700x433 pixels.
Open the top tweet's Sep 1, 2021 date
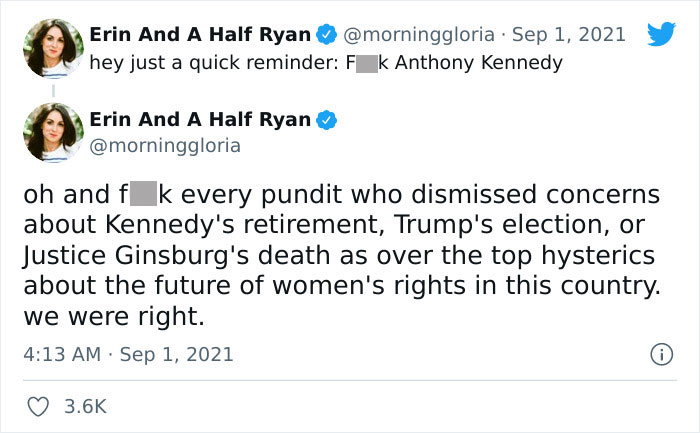click(567, 35)
